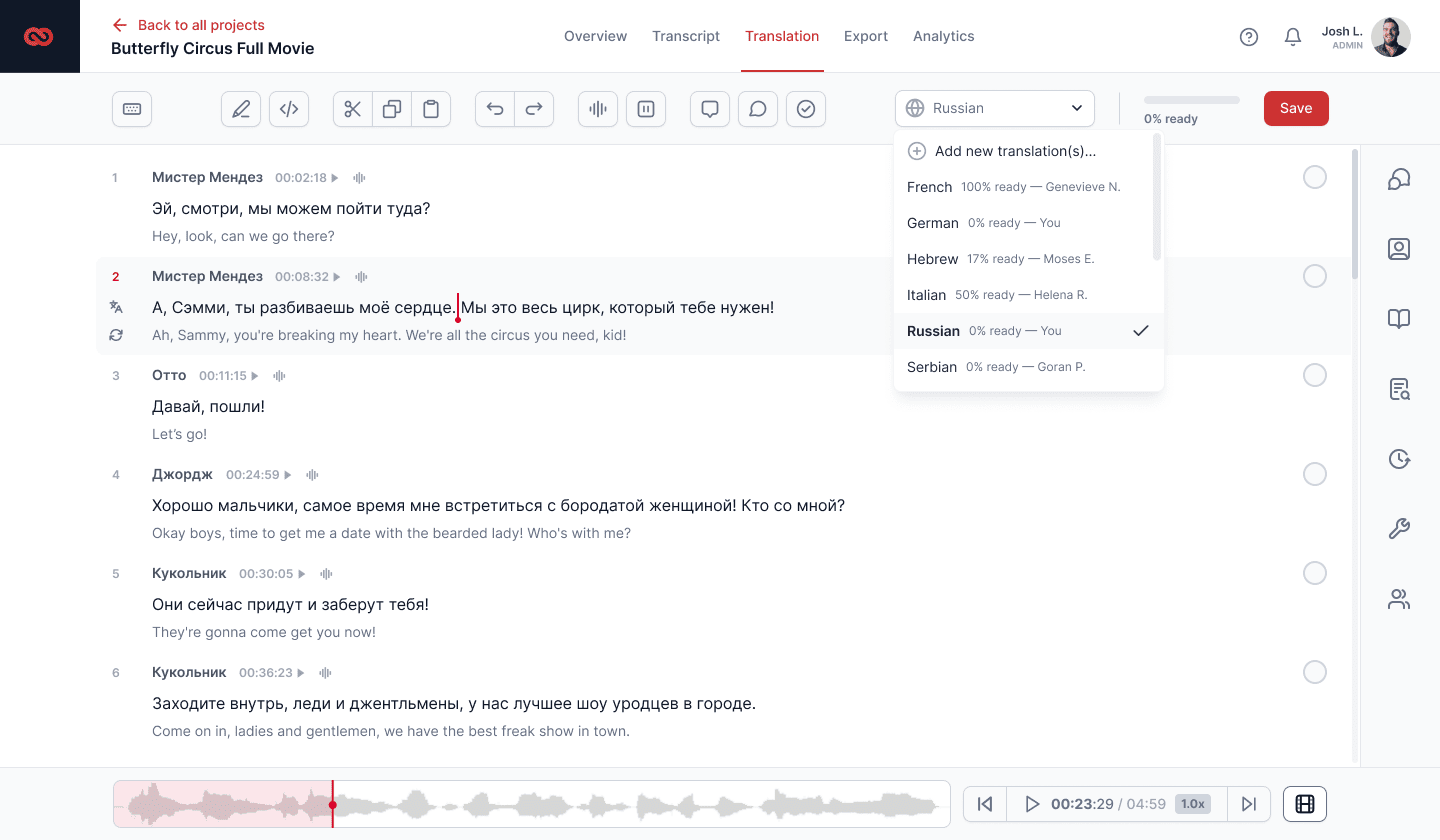Open the team users sidebar icon
This screenshot has width=1440, height=840.
click(1399, 600)
